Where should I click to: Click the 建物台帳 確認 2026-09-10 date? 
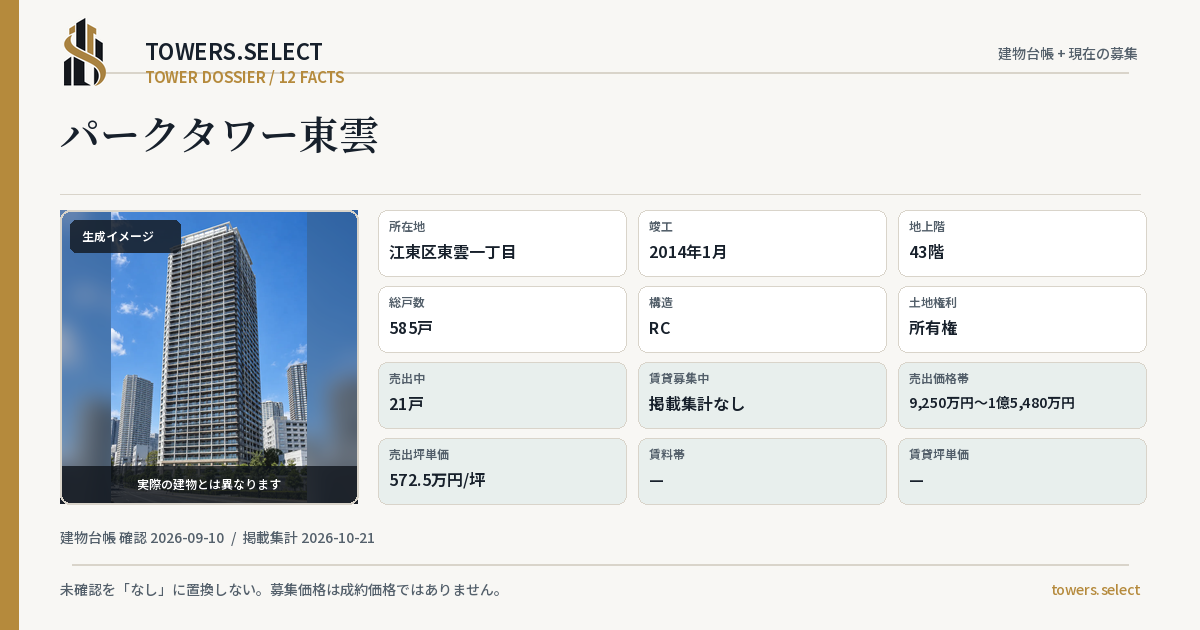(x=142, y=538)
